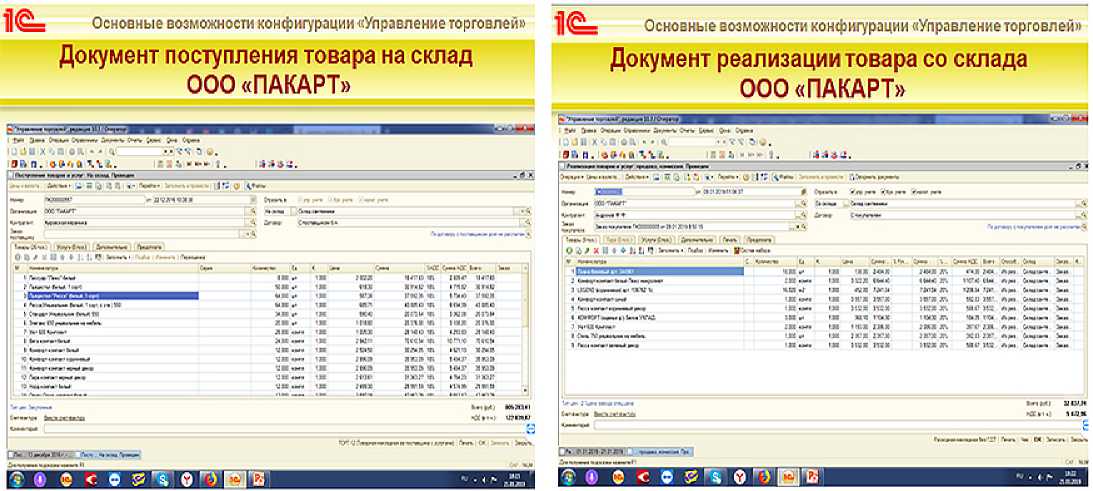Viewport: 1093px width, 491px height.
Task: Expand Перейти dropdown in Реализация toolbar
Action: 728,177
